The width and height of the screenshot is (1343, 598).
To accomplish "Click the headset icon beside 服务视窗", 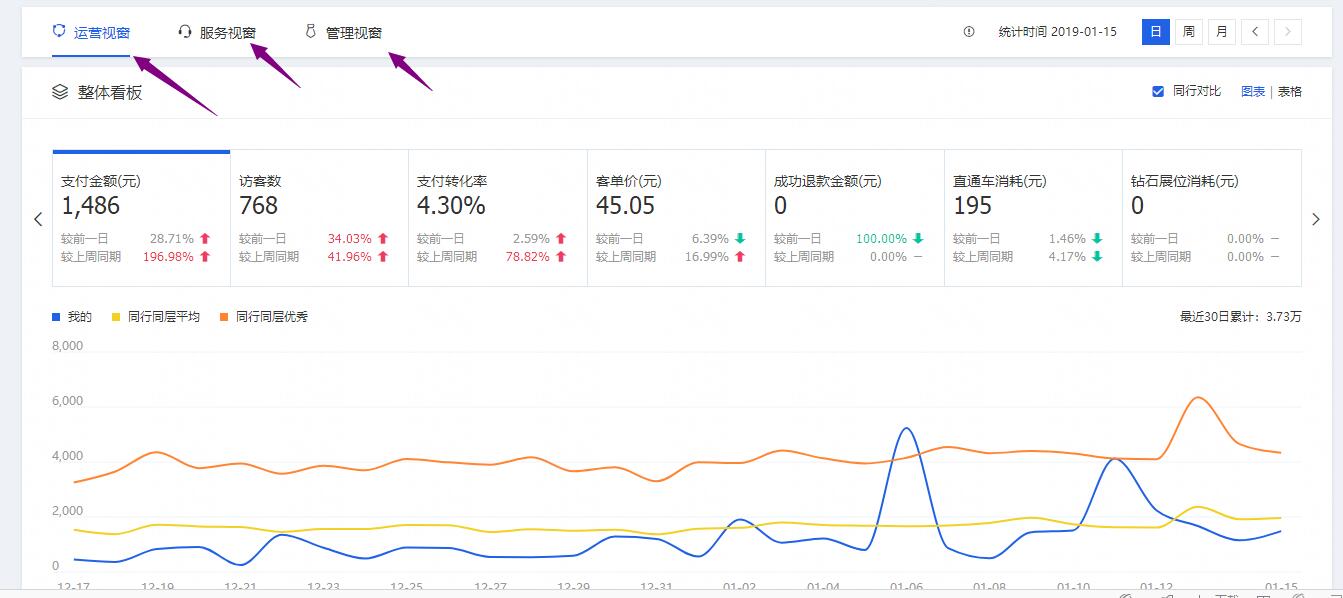I will tap(185, 31).
